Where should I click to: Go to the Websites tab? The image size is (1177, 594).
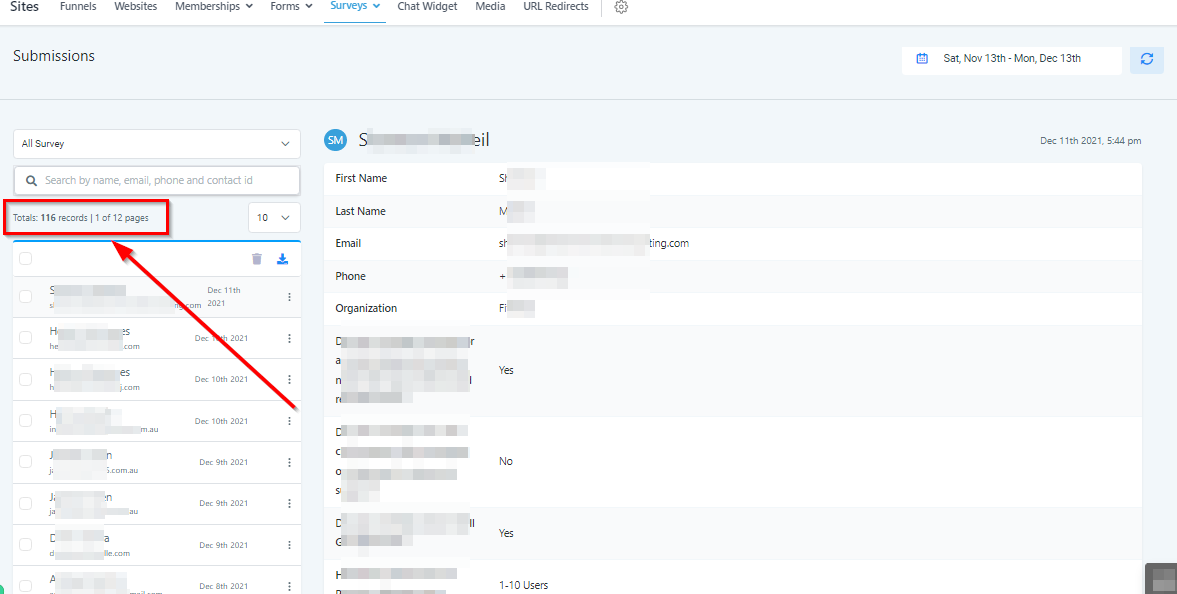pyautogui.click(x=136, y=6)
